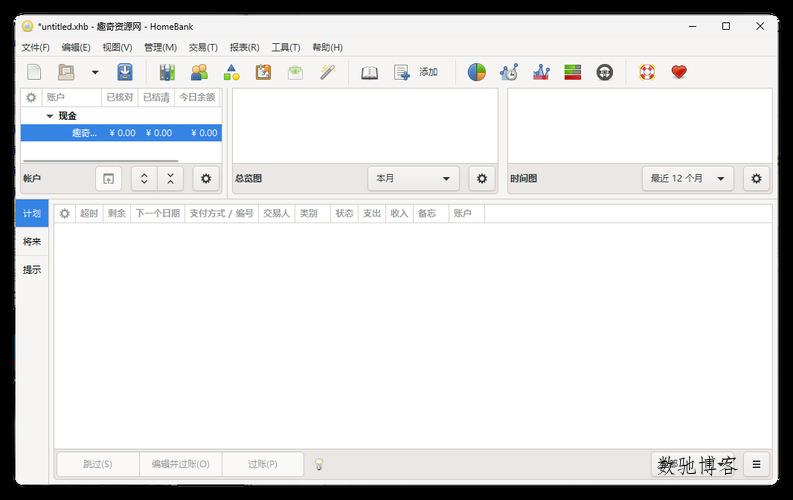The height and width of the screenshot is (500, 793).
Task: Open the hamburger menu button at bottom
Action: (756, 464)
